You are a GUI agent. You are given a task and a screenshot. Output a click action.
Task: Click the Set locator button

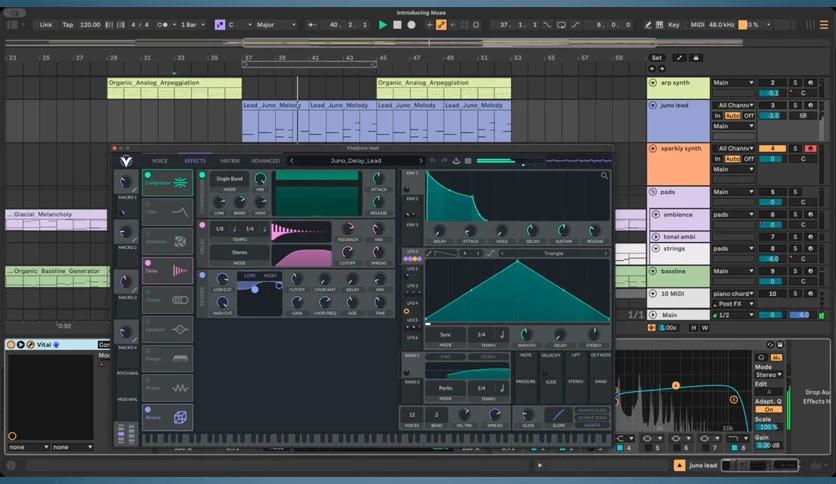coord(657,58)
